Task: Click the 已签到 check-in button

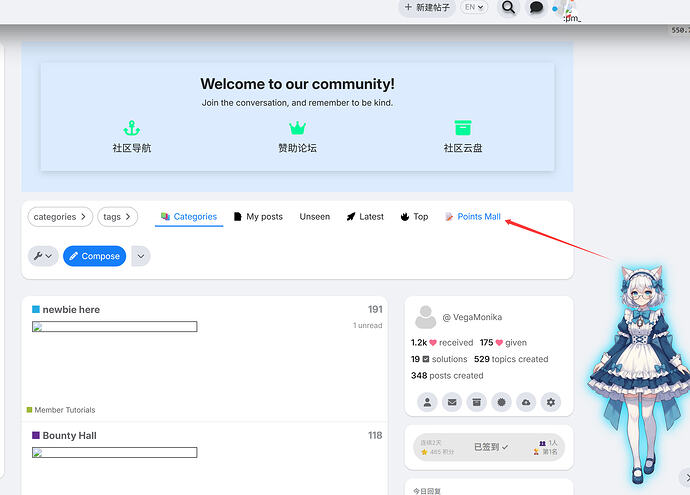Action: tap(491, 447)
